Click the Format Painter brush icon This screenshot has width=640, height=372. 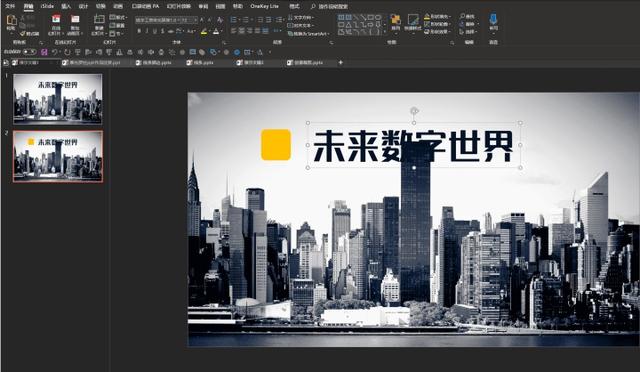tap(23, 33)
